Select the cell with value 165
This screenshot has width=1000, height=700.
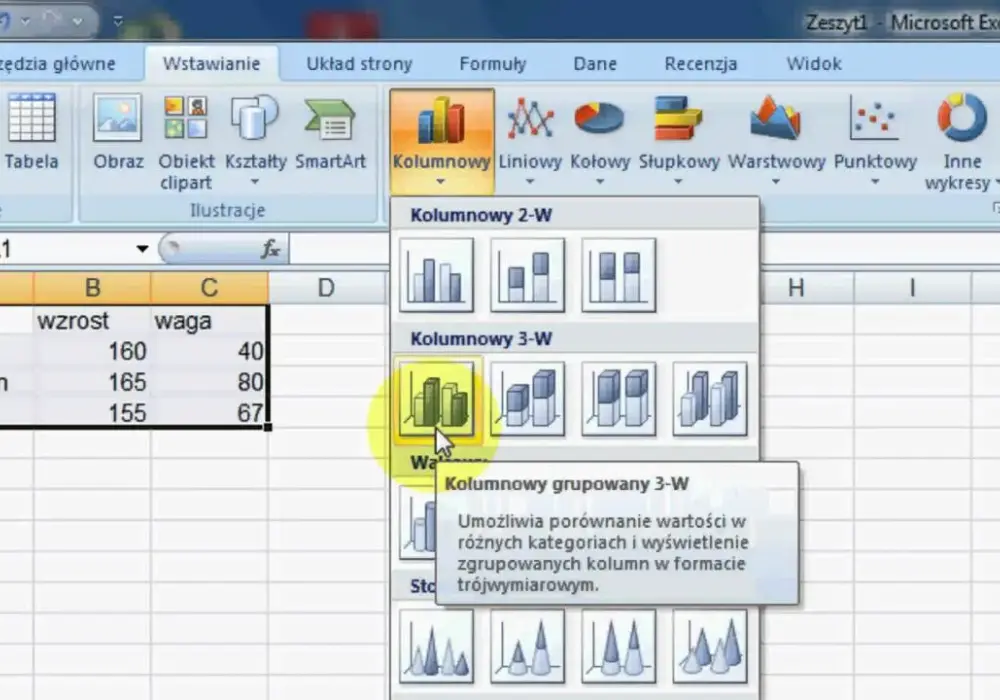click(x=92, y=381)
